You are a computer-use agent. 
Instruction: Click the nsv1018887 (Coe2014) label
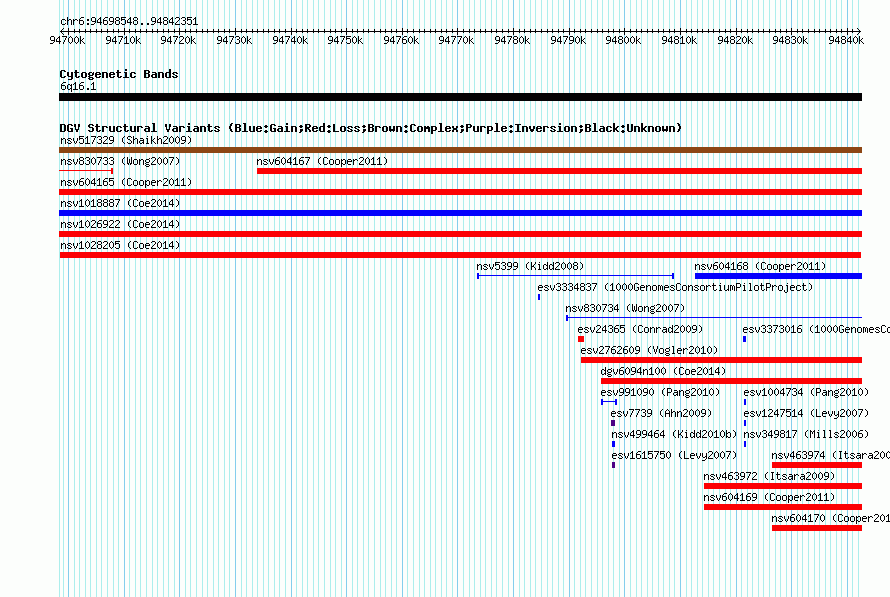[120, 203]
